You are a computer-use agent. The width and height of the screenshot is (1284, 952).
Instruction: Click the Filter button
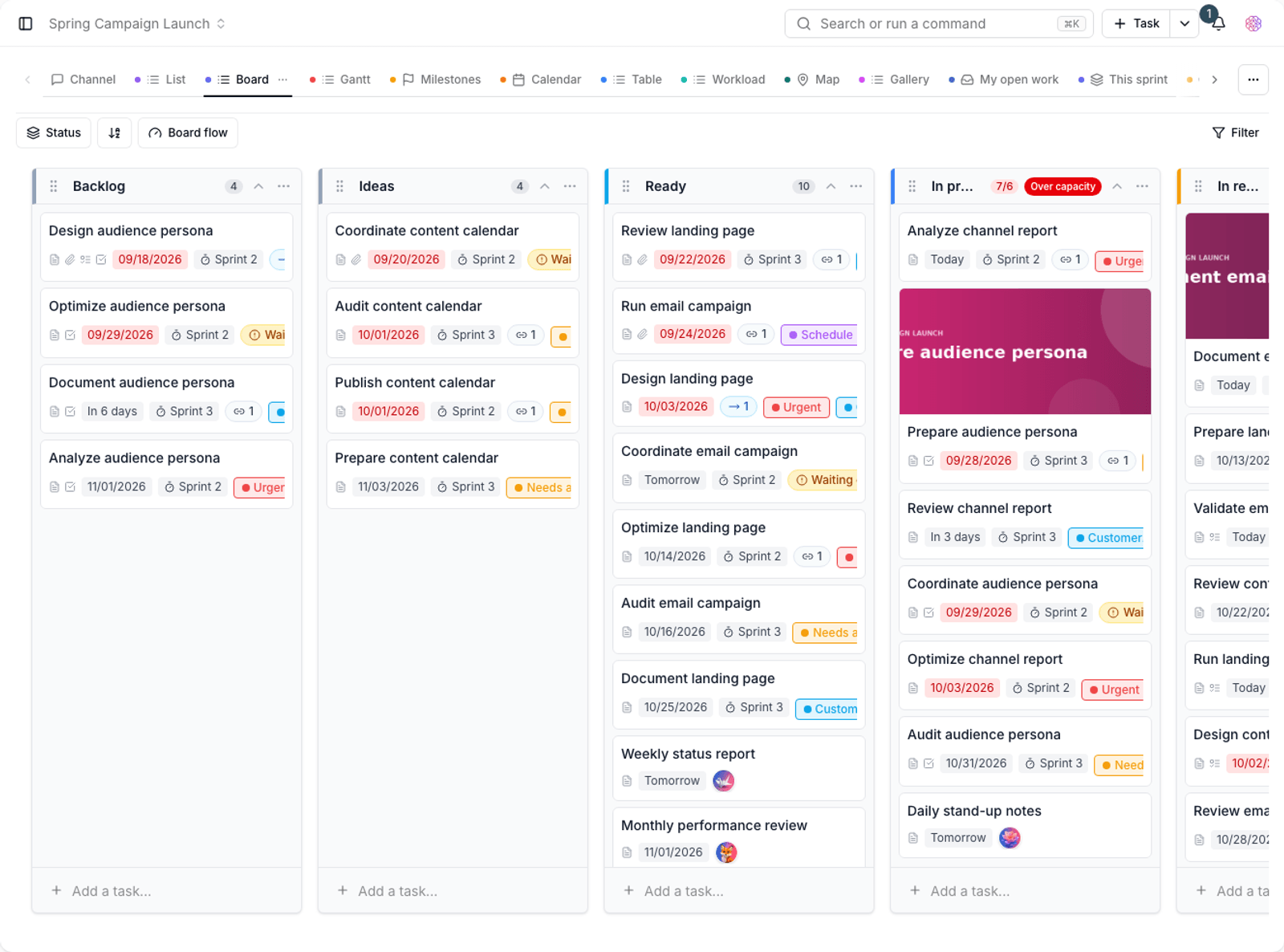[x=1236, y=132]
